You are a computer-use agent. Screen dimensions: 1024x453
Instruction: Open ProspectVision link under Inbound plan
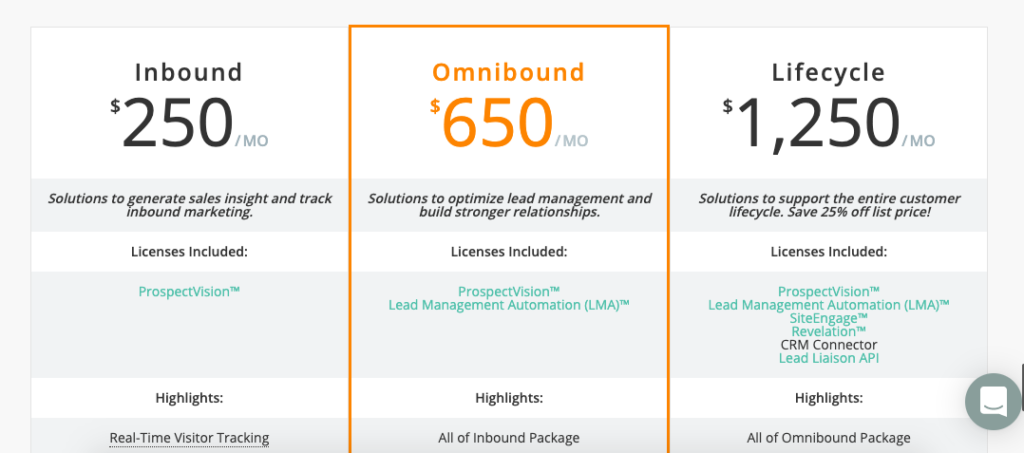coord(189,292)
